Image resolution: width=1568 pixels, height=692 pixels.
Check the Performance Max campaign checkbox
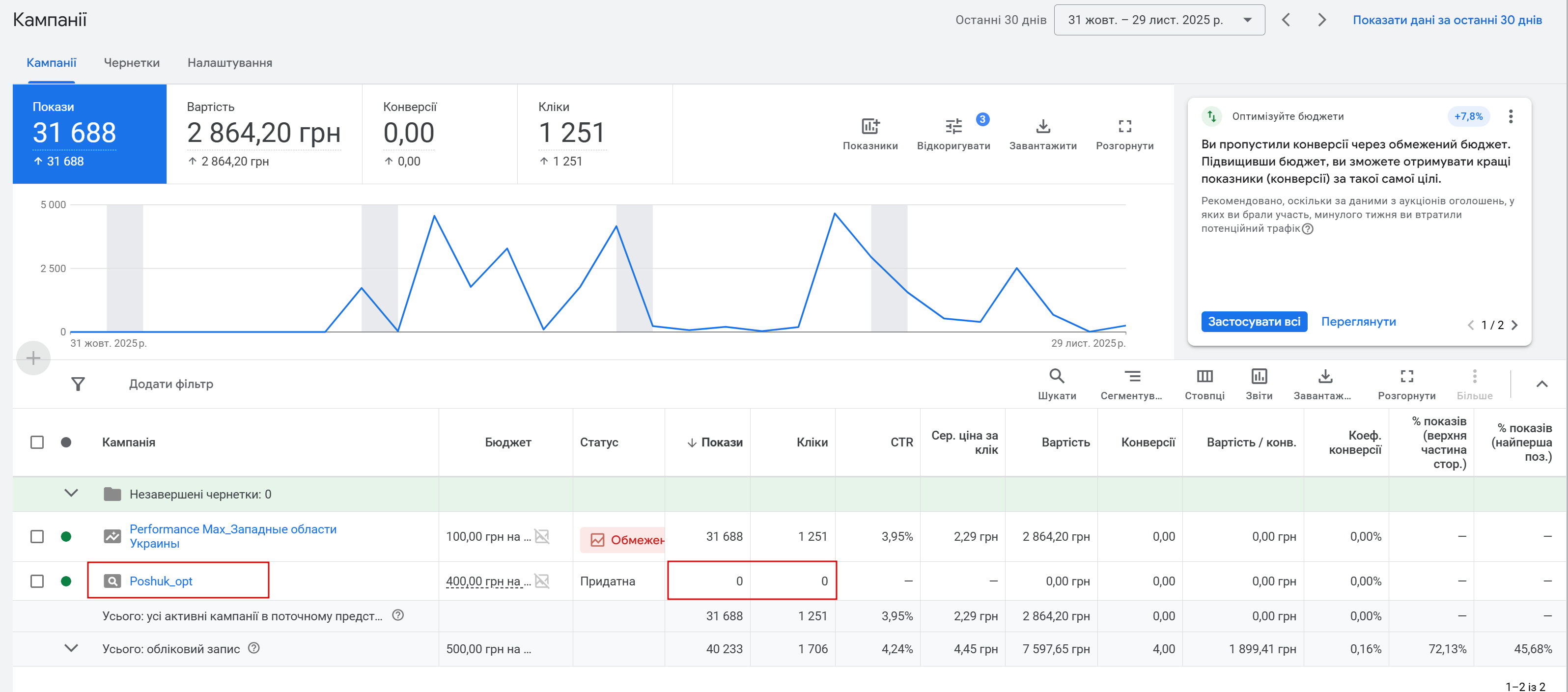coord(37,536)
